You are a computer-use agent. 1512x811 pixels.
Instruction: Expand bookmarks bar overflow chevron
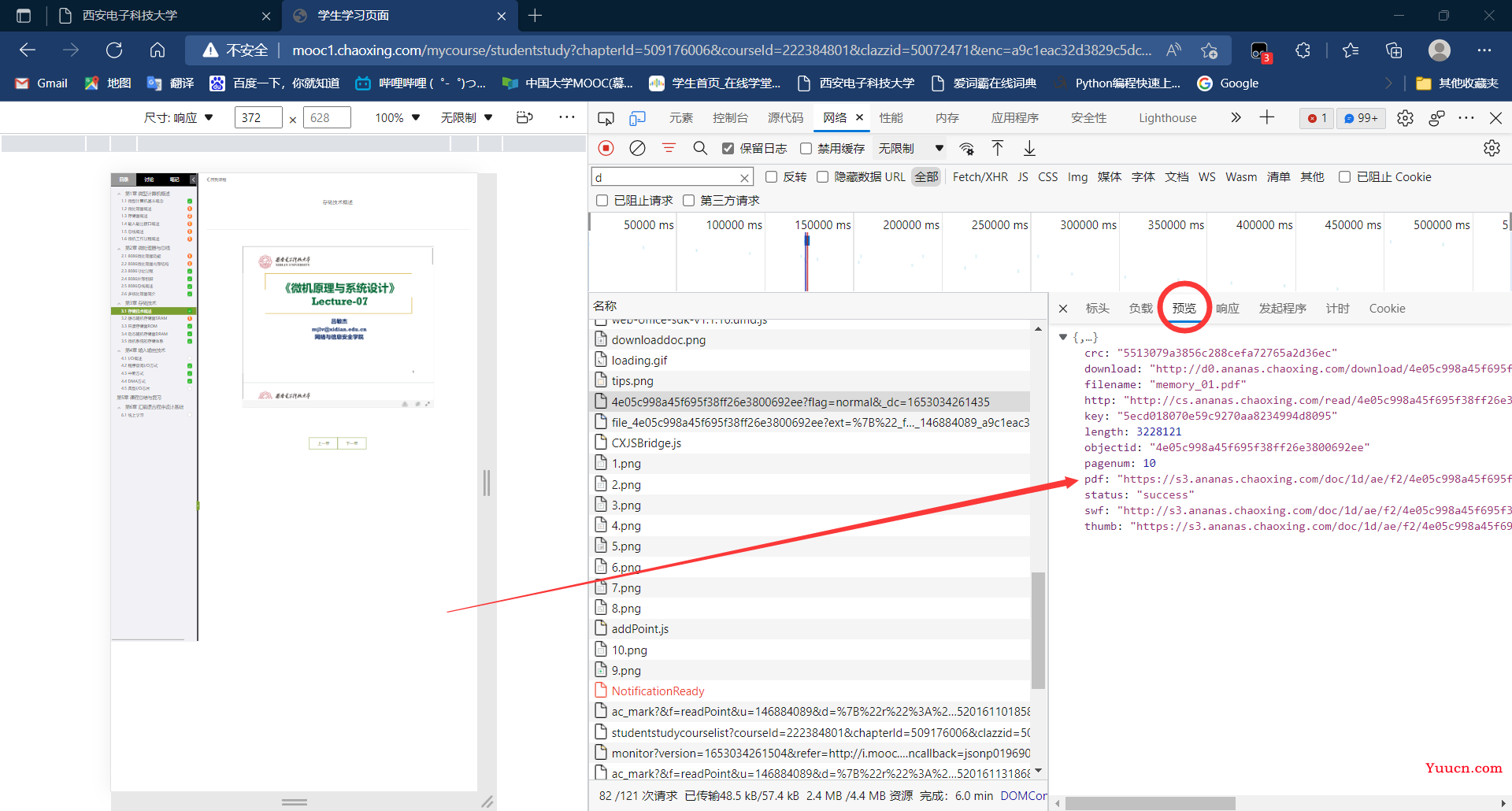pos(1388,83)
